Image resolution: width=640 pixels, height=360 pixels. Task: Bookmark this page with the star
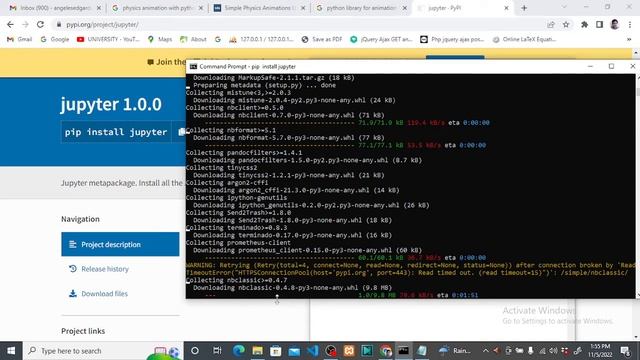point(566,24)
